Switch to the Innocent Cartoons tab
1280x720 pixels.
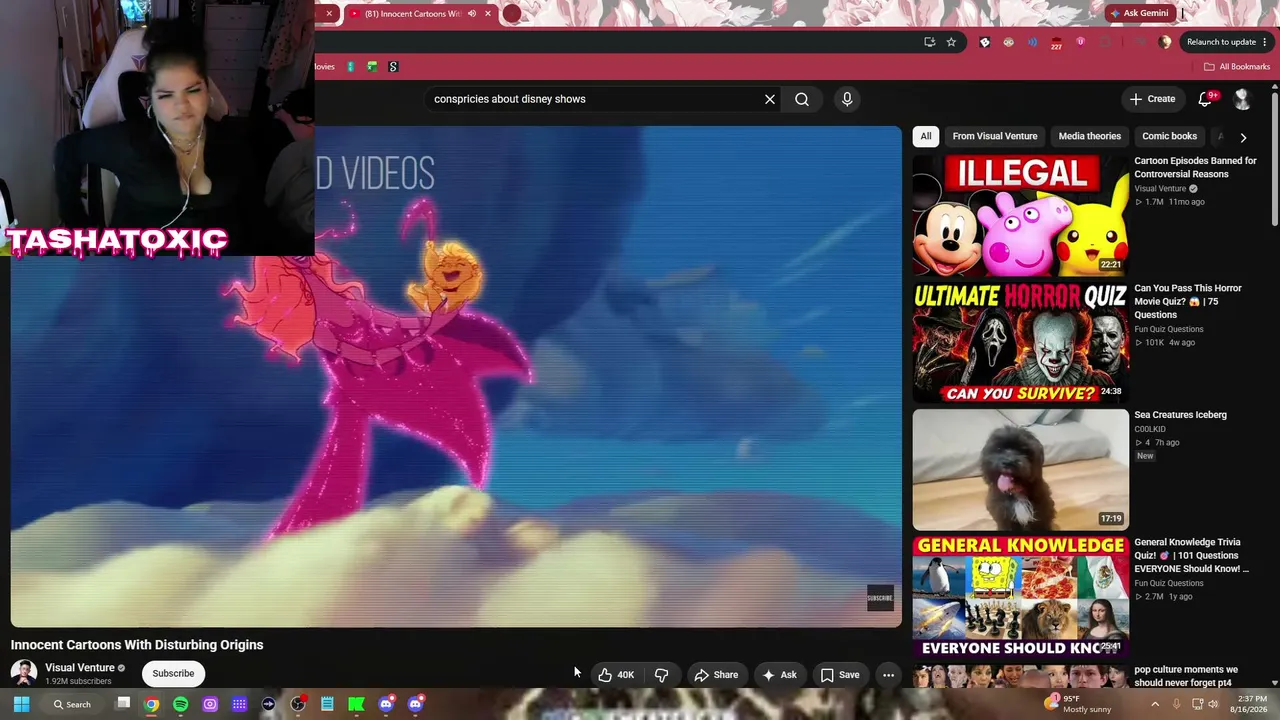412,14
